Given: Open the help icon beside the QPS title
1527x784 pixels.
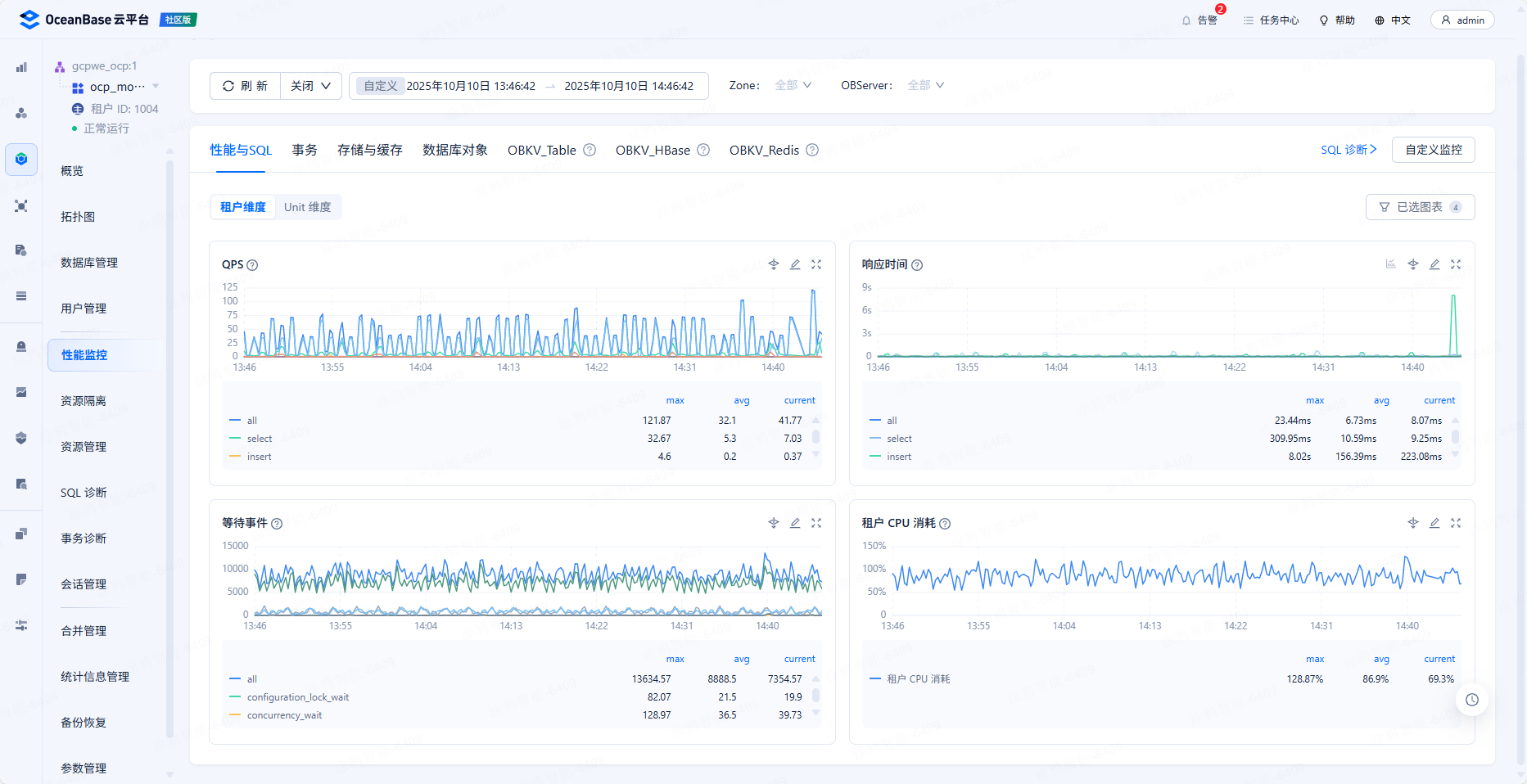Looking at the screenshot, I should 252,265.
